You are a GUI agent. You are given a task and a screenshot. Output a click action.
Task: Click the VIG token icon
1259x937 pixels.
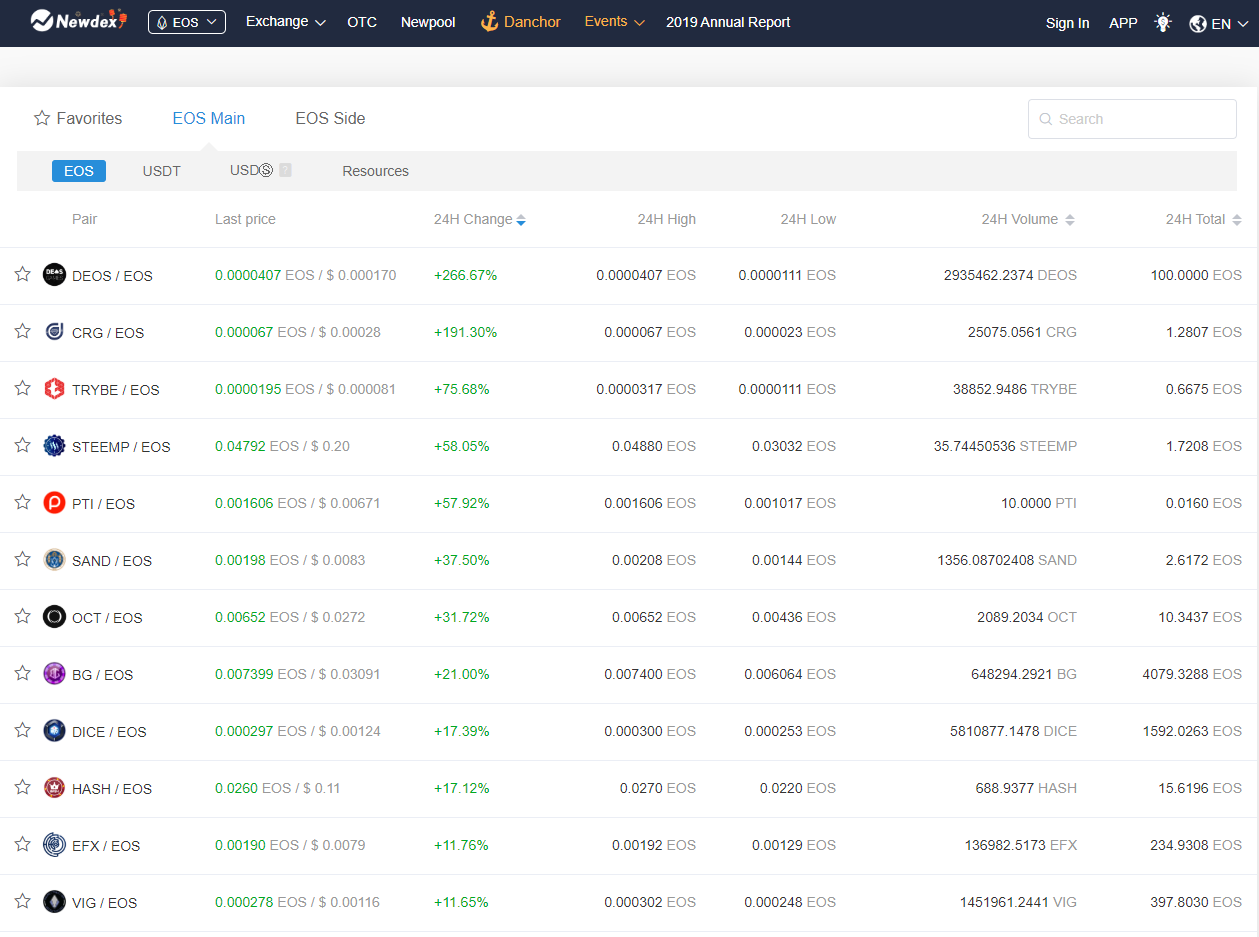coord(54,902)
